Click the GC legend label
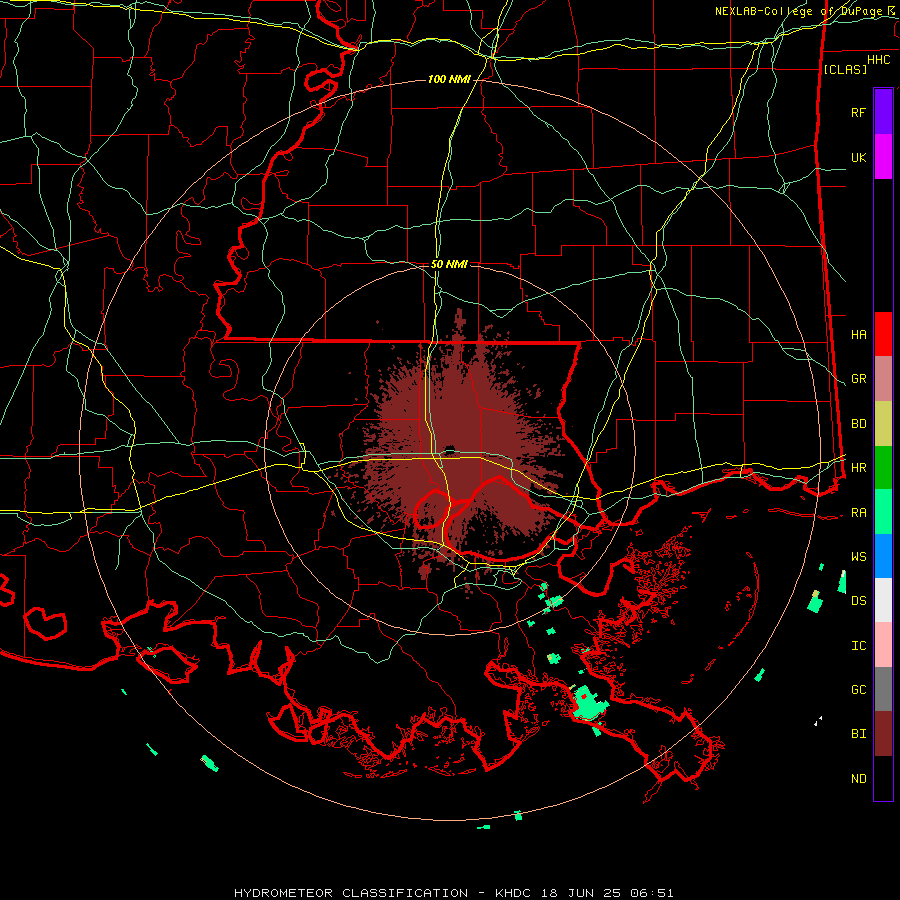This screenshot has width=900, height=900. click(858, 689)
